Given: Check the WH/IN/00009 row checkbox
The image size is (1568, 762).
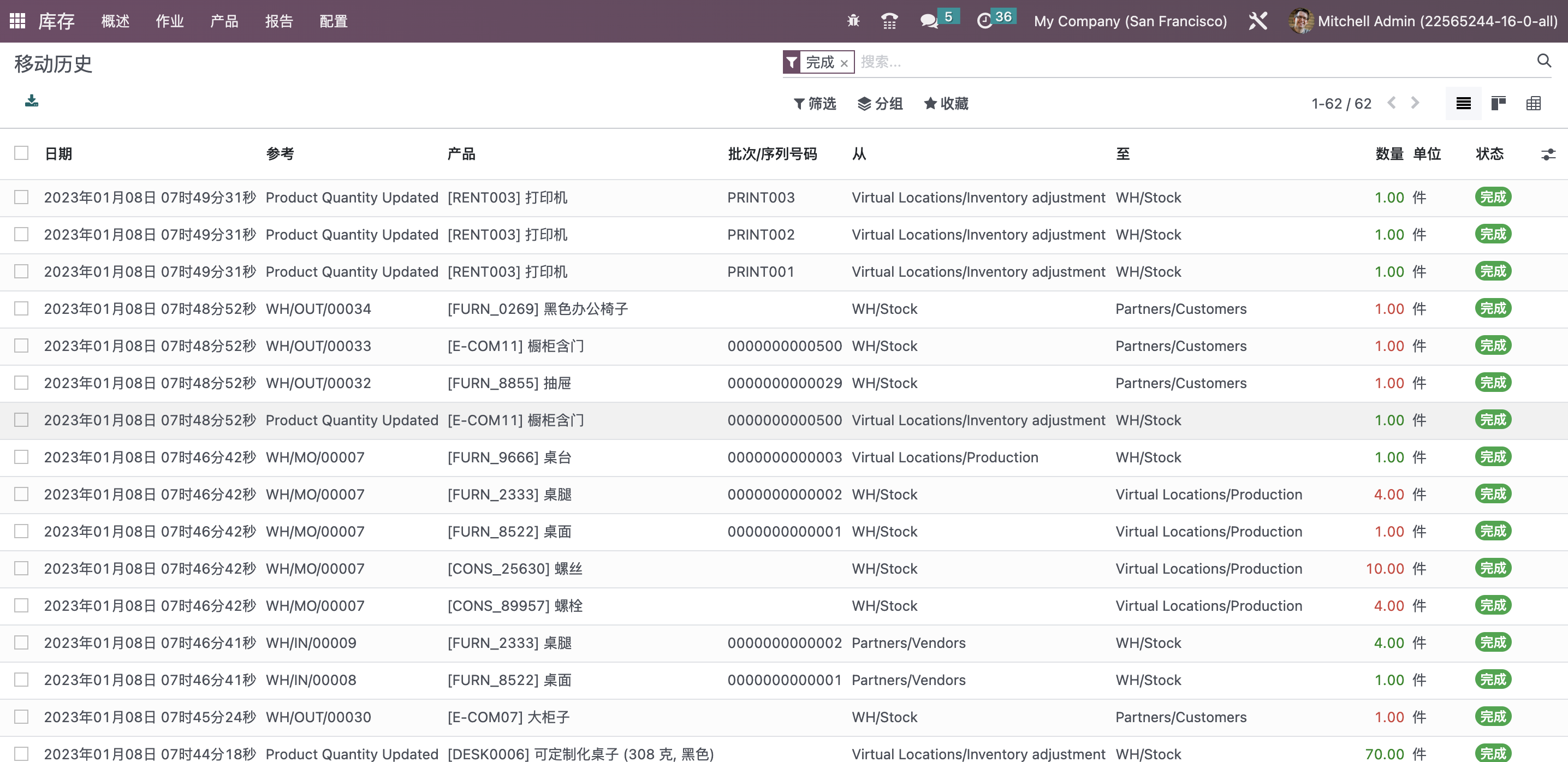Looking at the screenshot, I should tap(21, 642).
